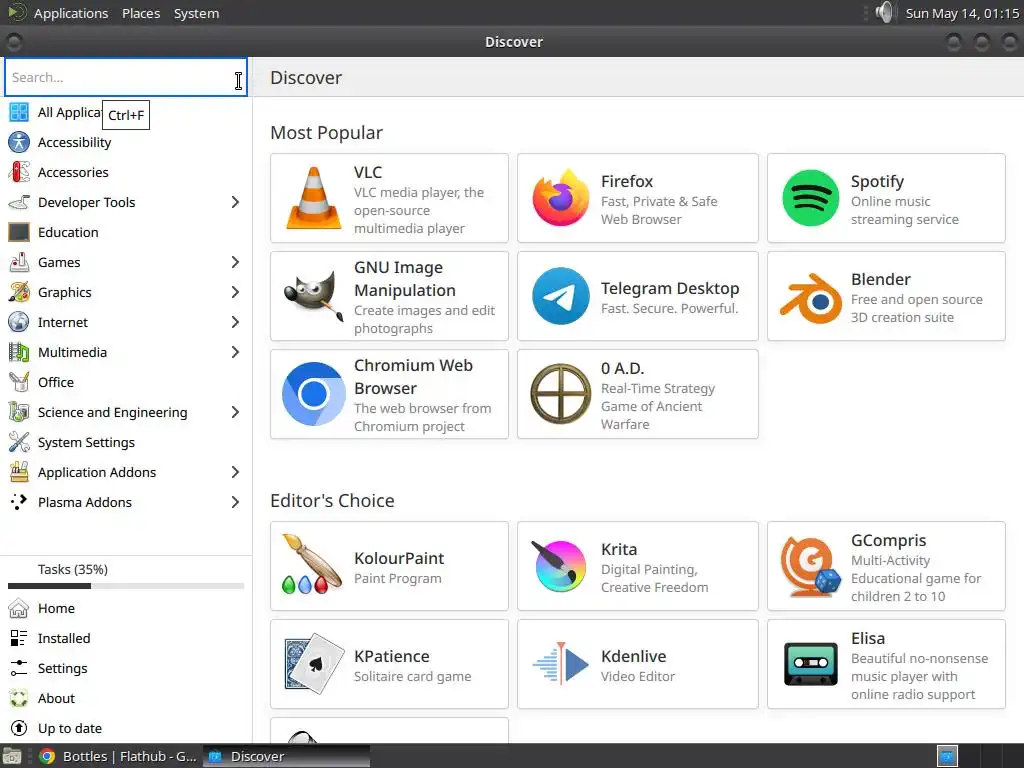
Task: Expand the Internet category arrow
Action: (235, 323)
